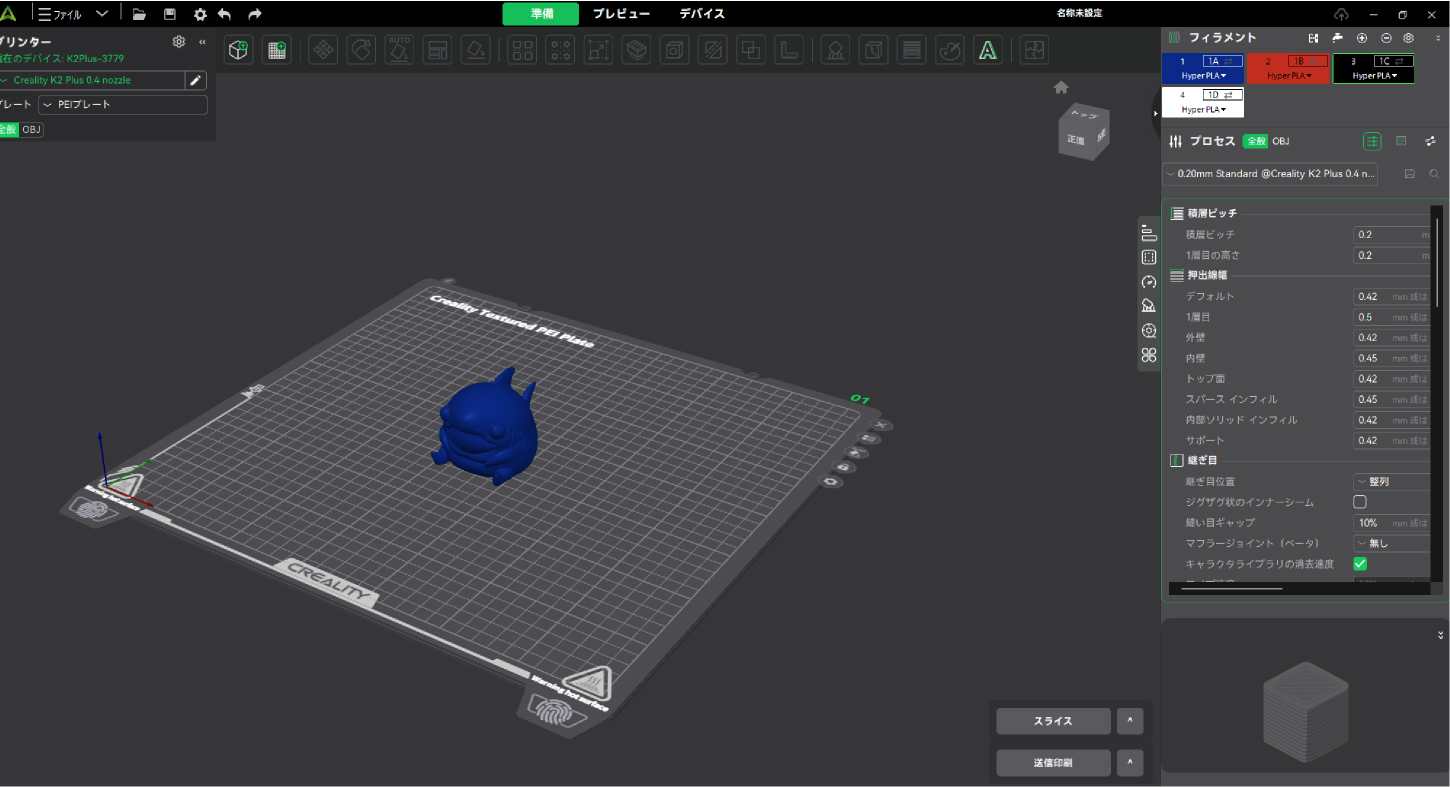Click the Add model cube icon
Screen dimensions: 1450x787
pos(238,50)
